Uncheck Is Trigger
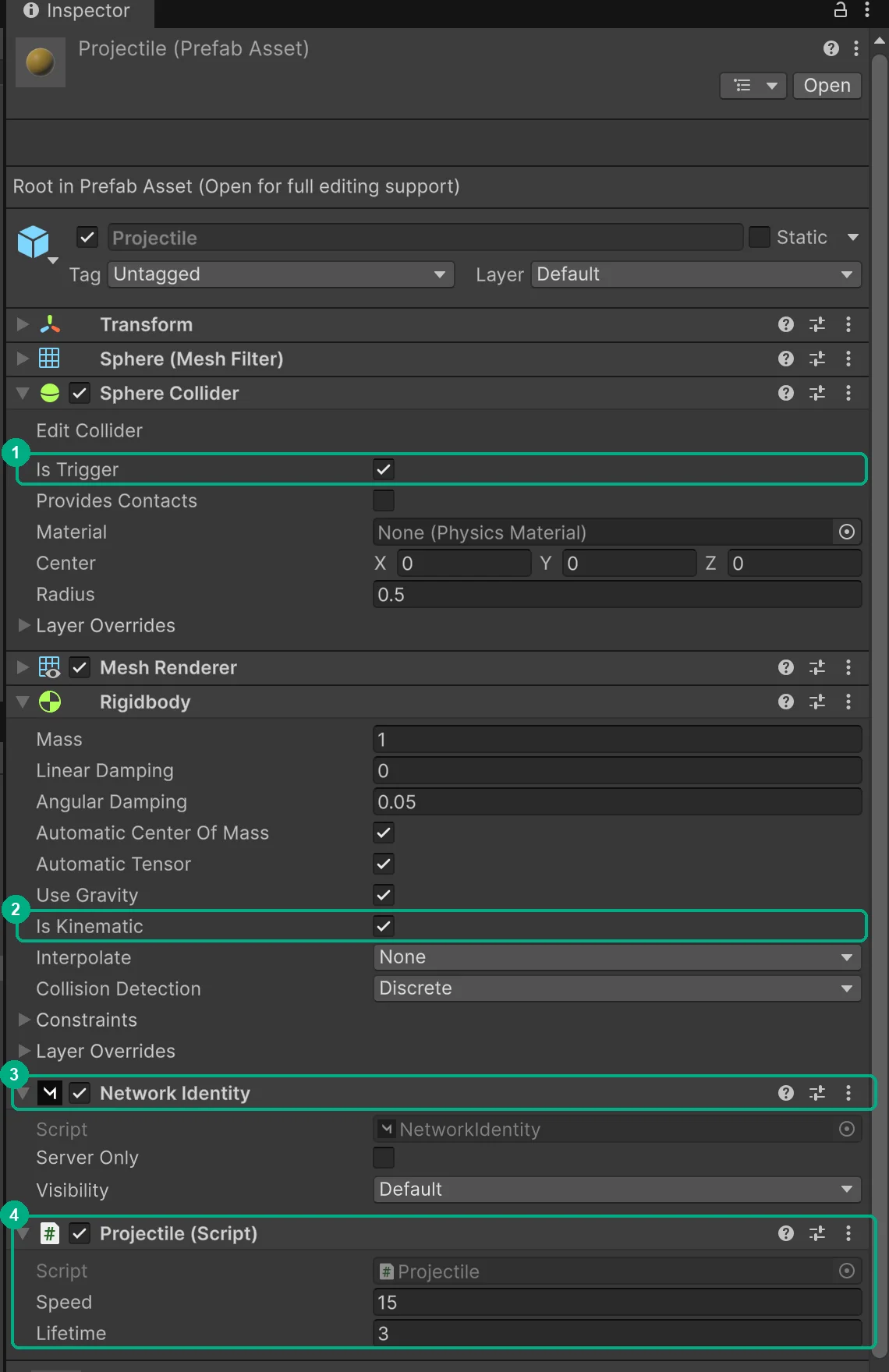This screenshot has height=1372, width=889. click(384, 469)
